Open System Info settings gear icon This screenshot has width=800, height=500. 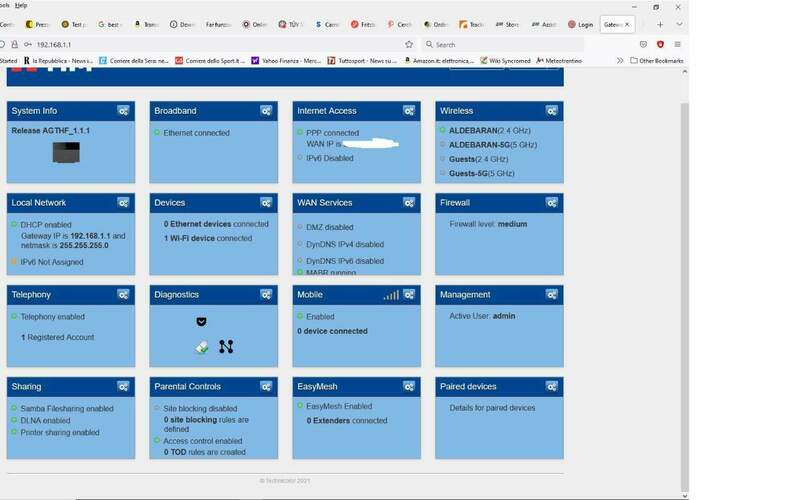[123, 111]
